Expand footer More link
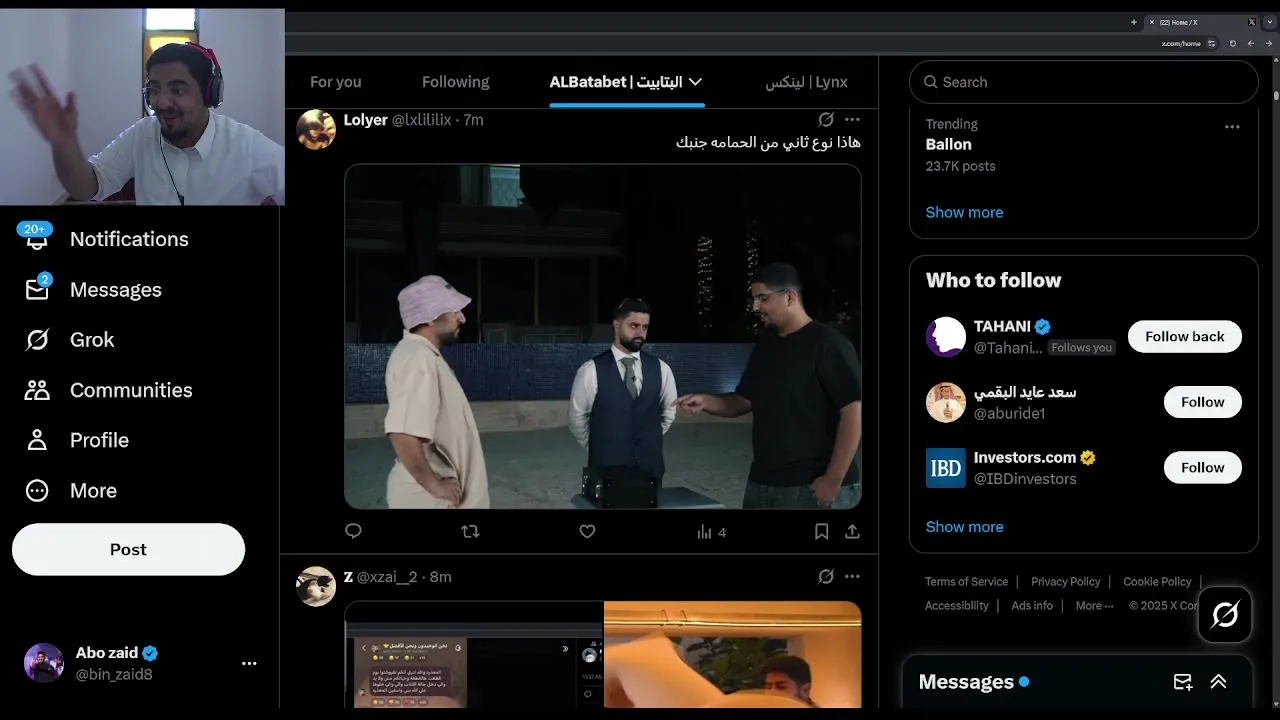Screen dimensions: 1280x720 (1094, 606)
